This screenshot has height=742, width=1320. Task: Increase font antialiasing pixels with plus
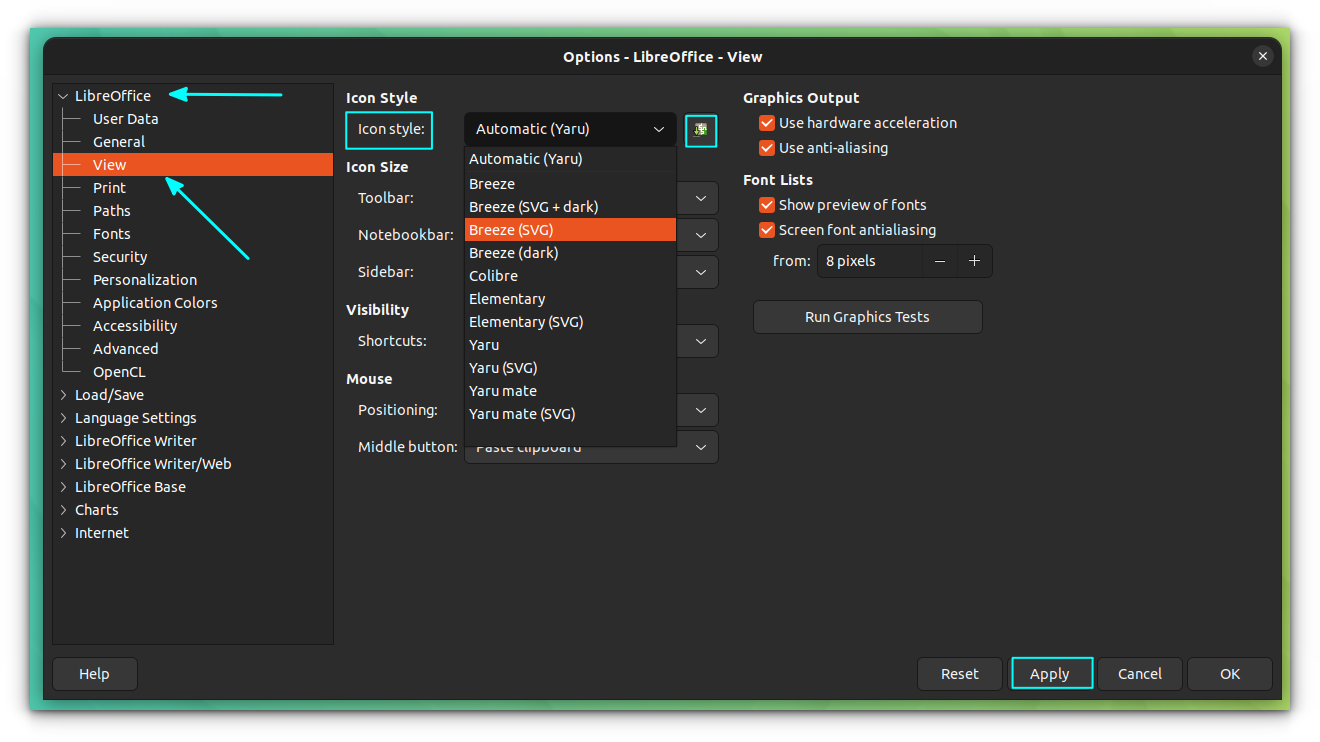pyautogui.click(x=975, y=261)
